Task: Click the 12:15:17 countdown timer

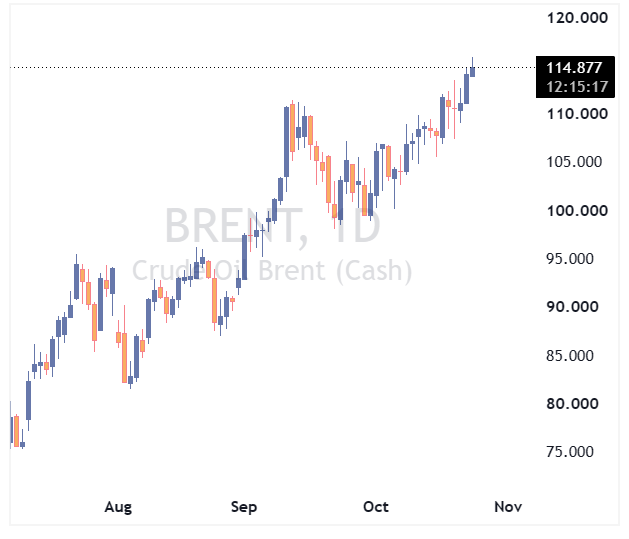Action: pyautogui.click(x=577, y=87)
